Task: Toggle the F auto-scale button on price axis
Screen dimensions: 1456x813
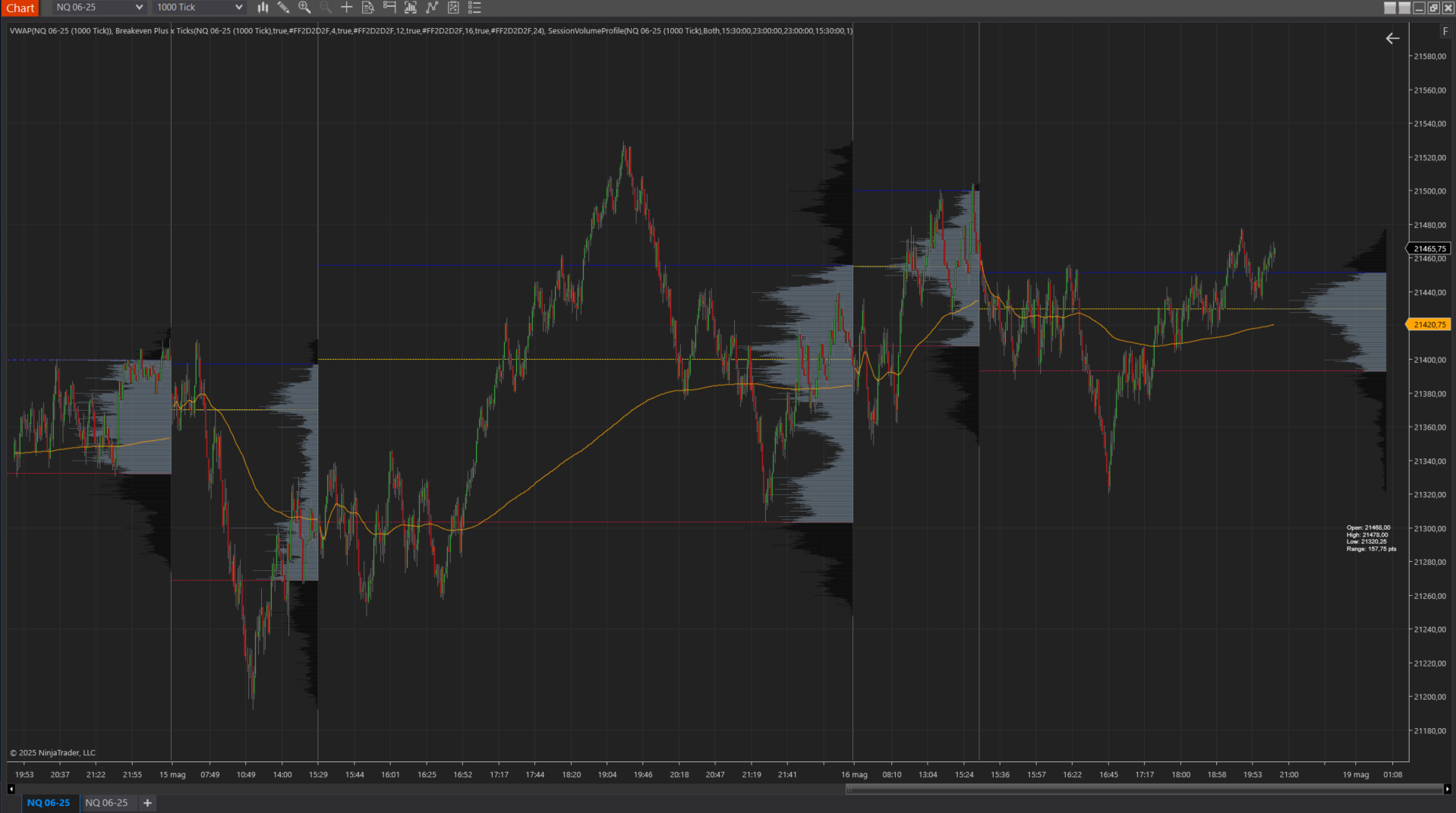Action: point(1445,31)
